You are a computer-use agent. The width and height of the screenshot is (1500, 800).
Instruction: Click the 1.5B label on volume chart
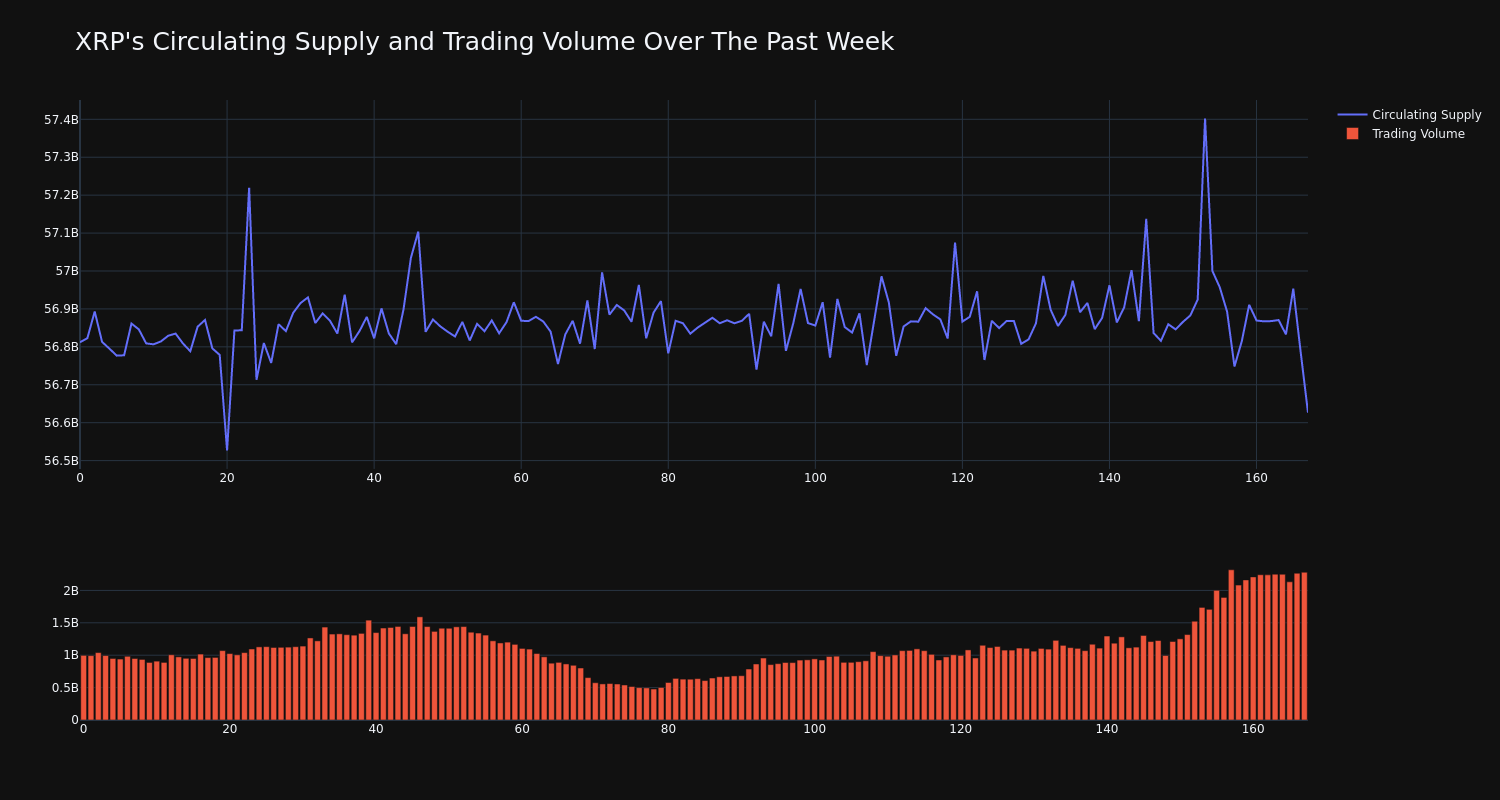(63, 623)
